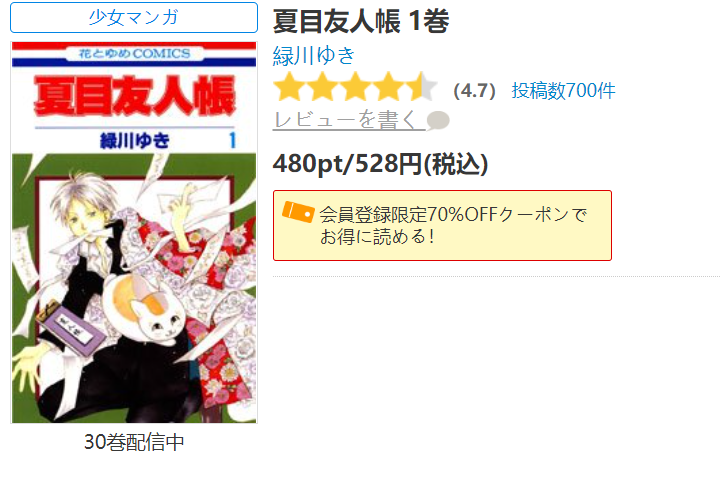Visit author page for 緑川ゆき

pyautogui.click(x=314, y=56)
